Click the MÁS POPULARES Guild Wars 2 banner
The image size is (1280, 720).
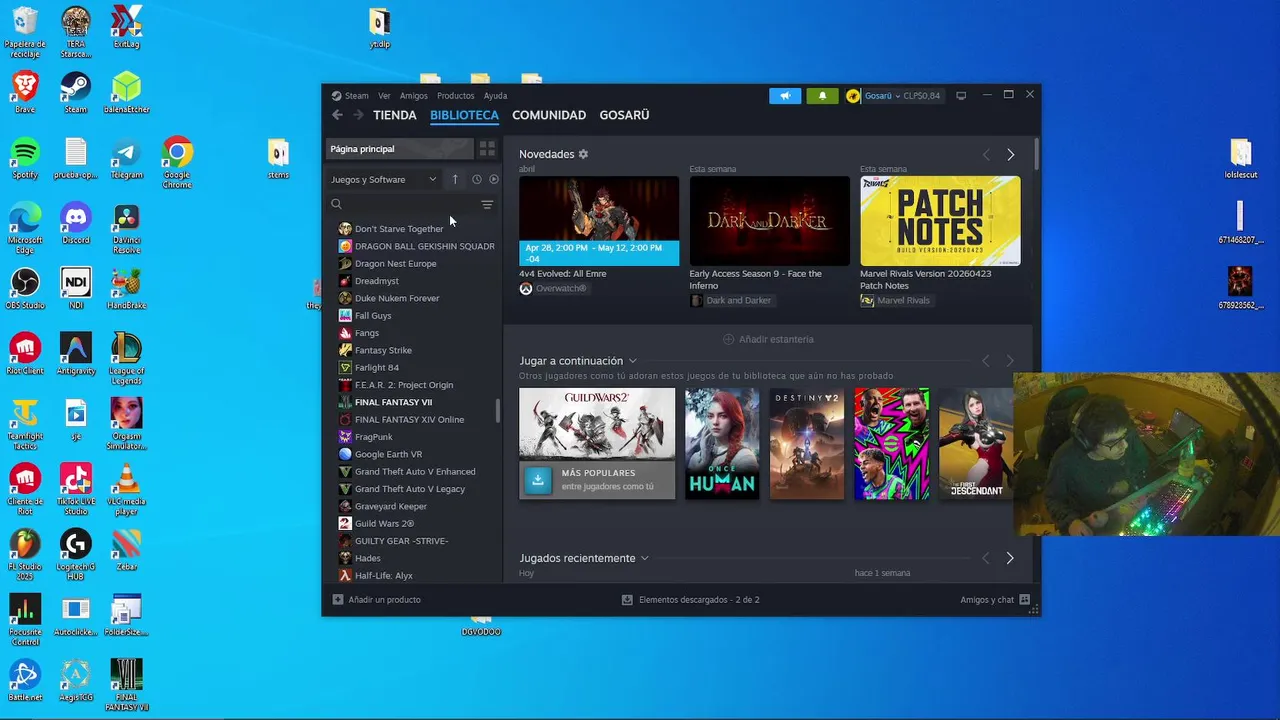click(597, 480)
